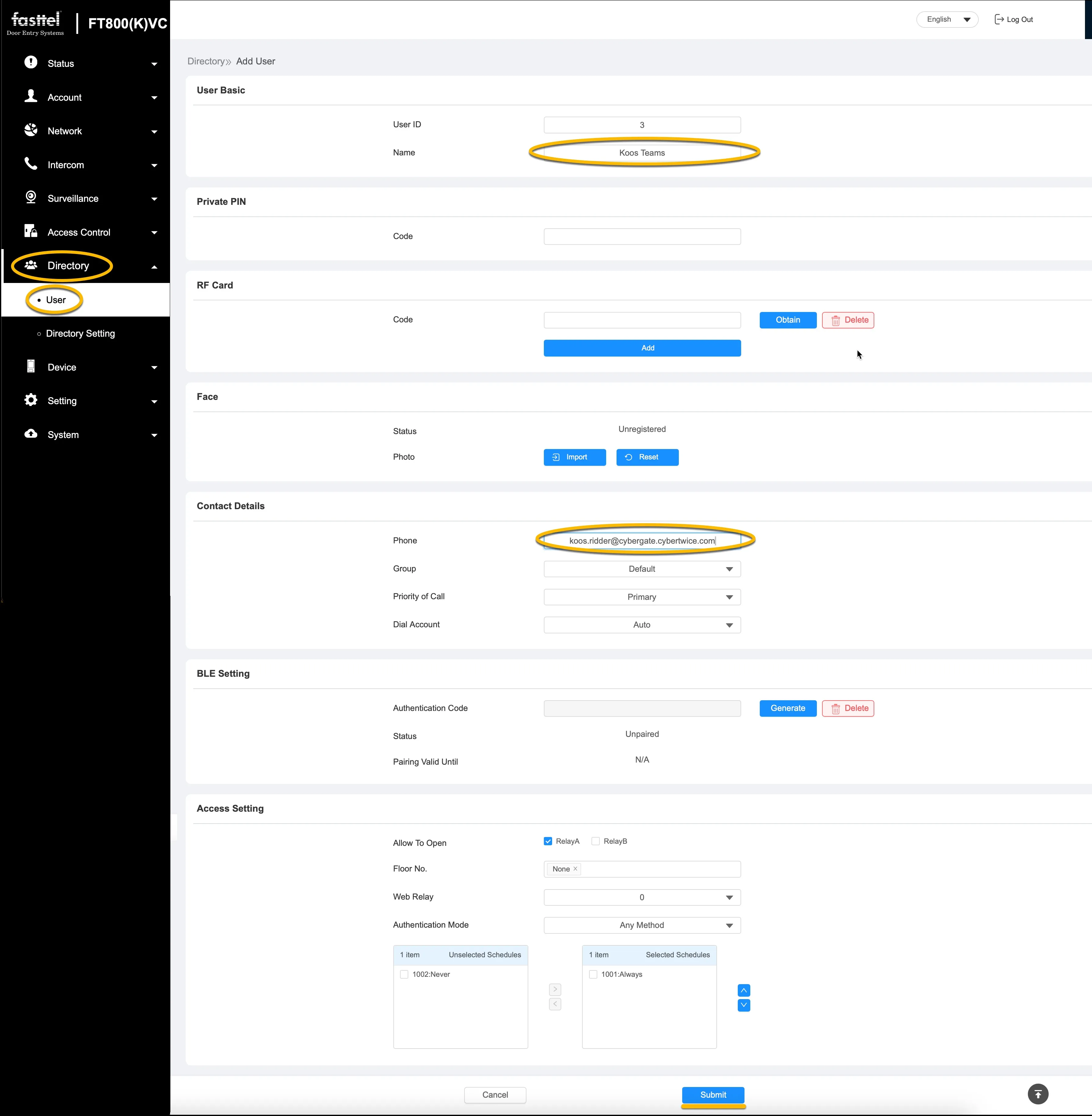
Task: Open the Intercom menu item
Action: [86, 165]
